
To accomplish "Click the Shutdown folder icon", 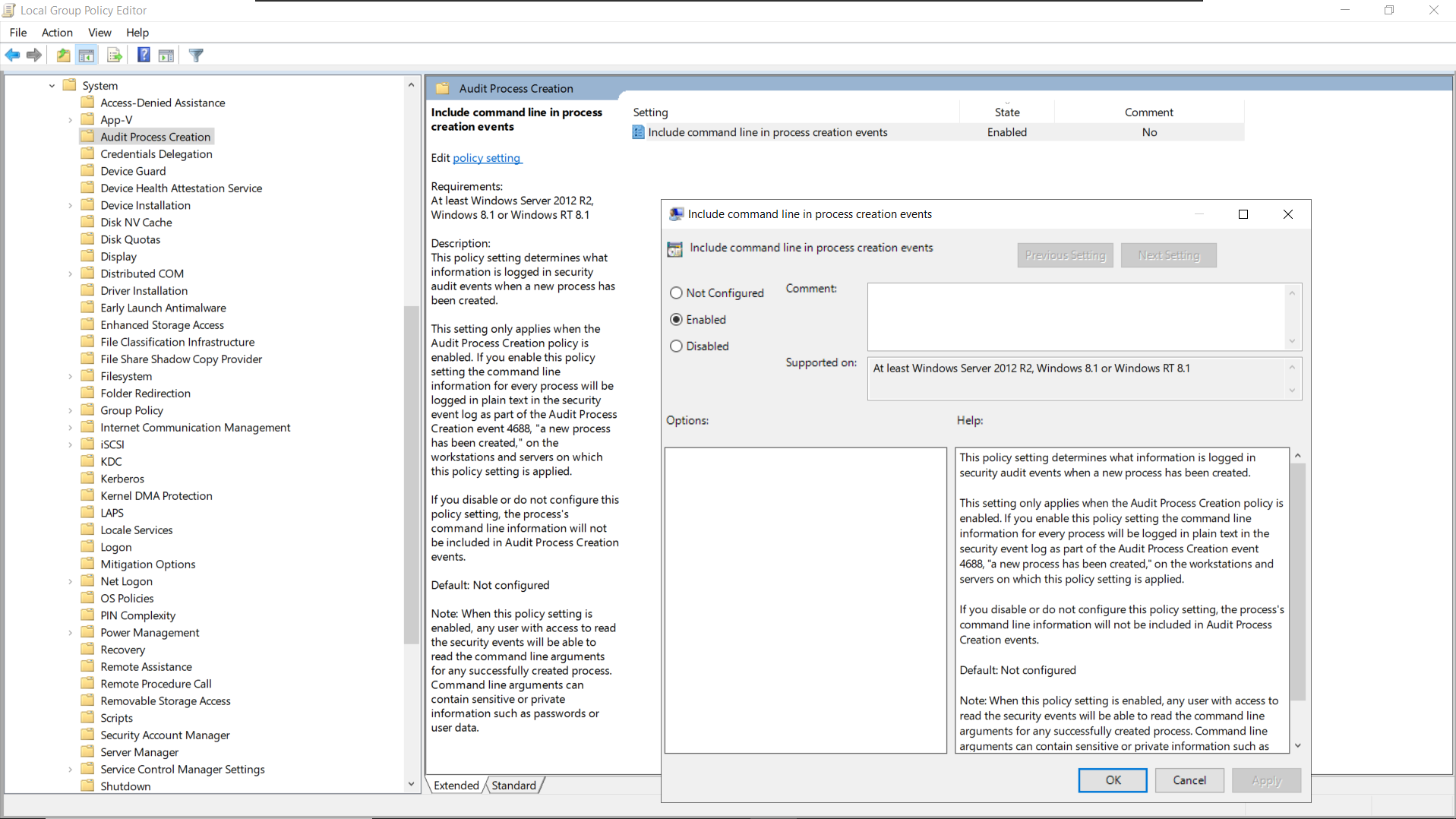I will [x=88, y=786].
